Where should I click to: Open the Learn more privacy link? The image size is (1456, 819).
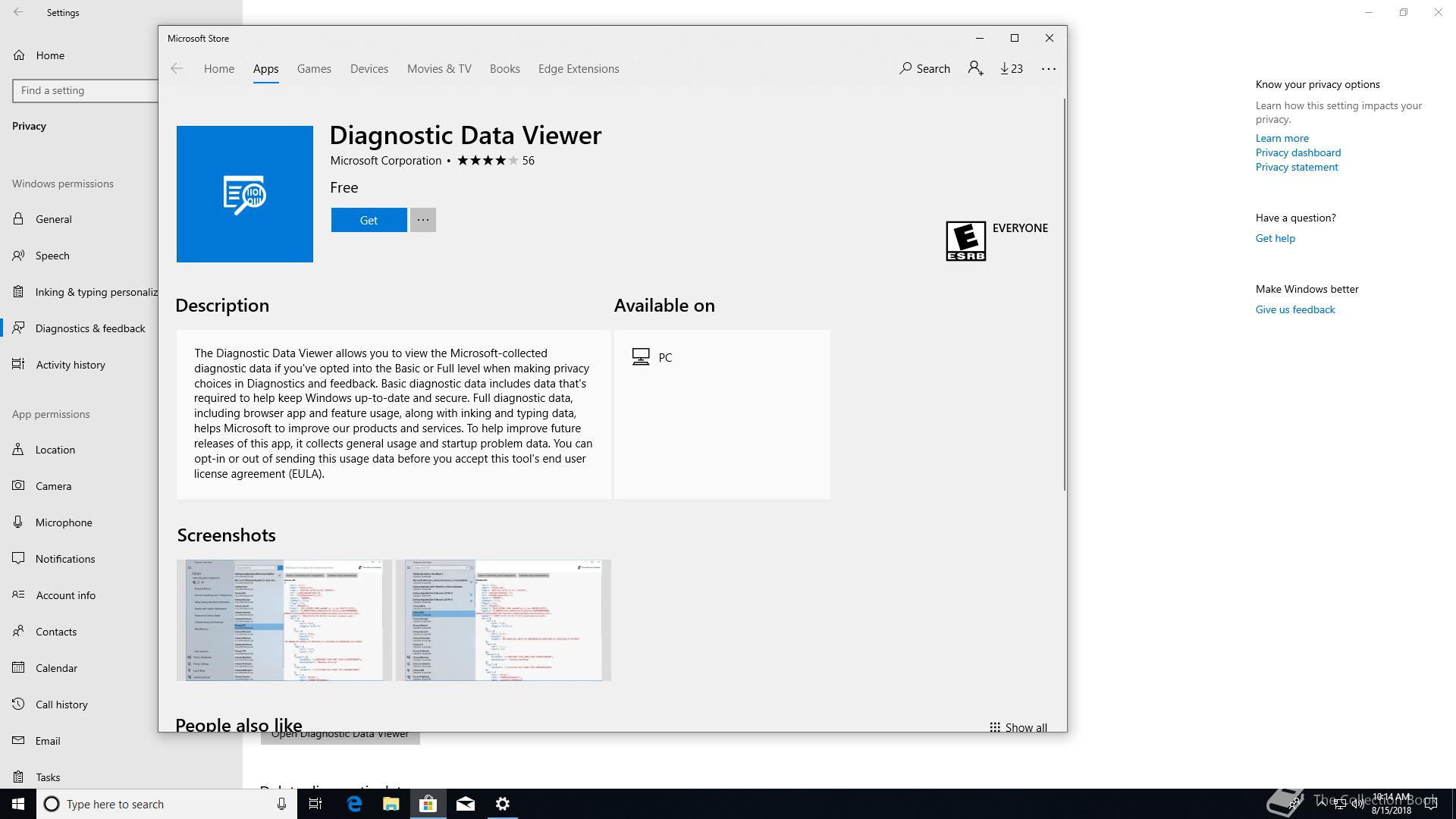[1282, 138]
